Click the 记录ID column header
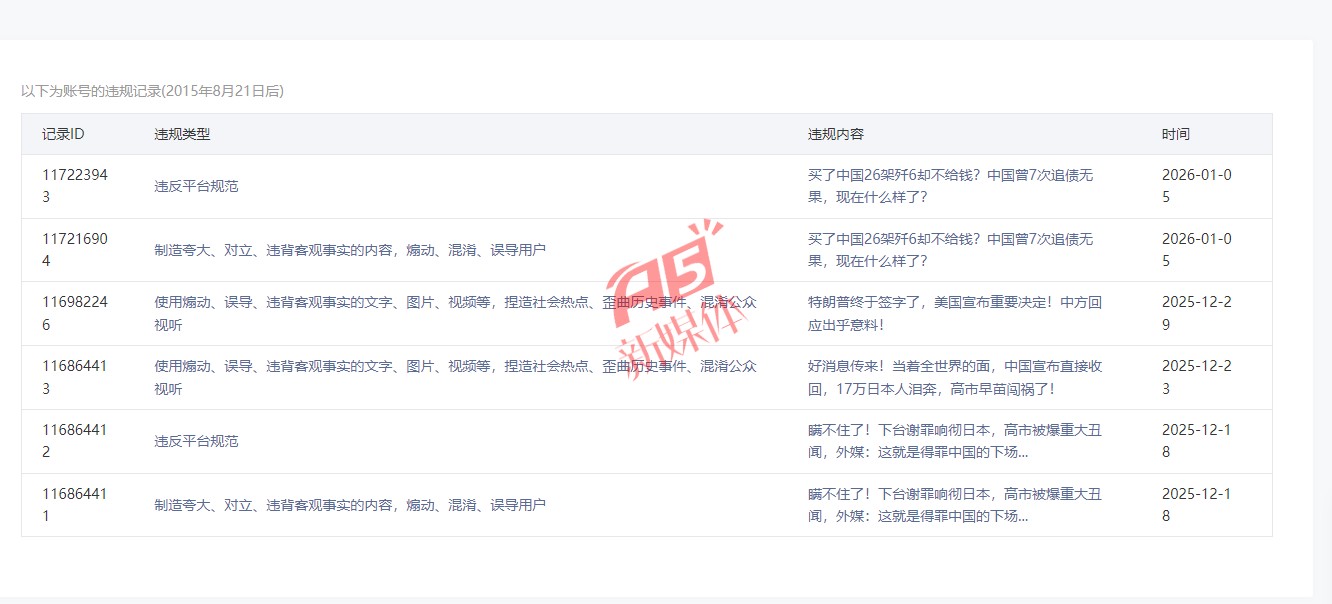Viewport: 1332px width, 604px height. (x=63, y=134)
